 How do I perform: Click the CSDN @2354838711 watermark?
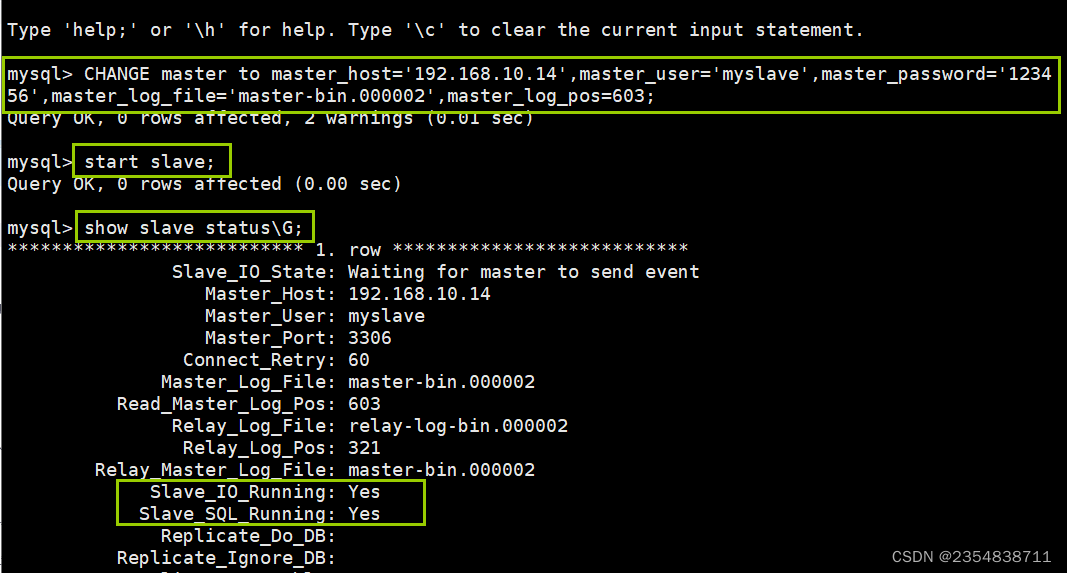[x=971, y=557]
